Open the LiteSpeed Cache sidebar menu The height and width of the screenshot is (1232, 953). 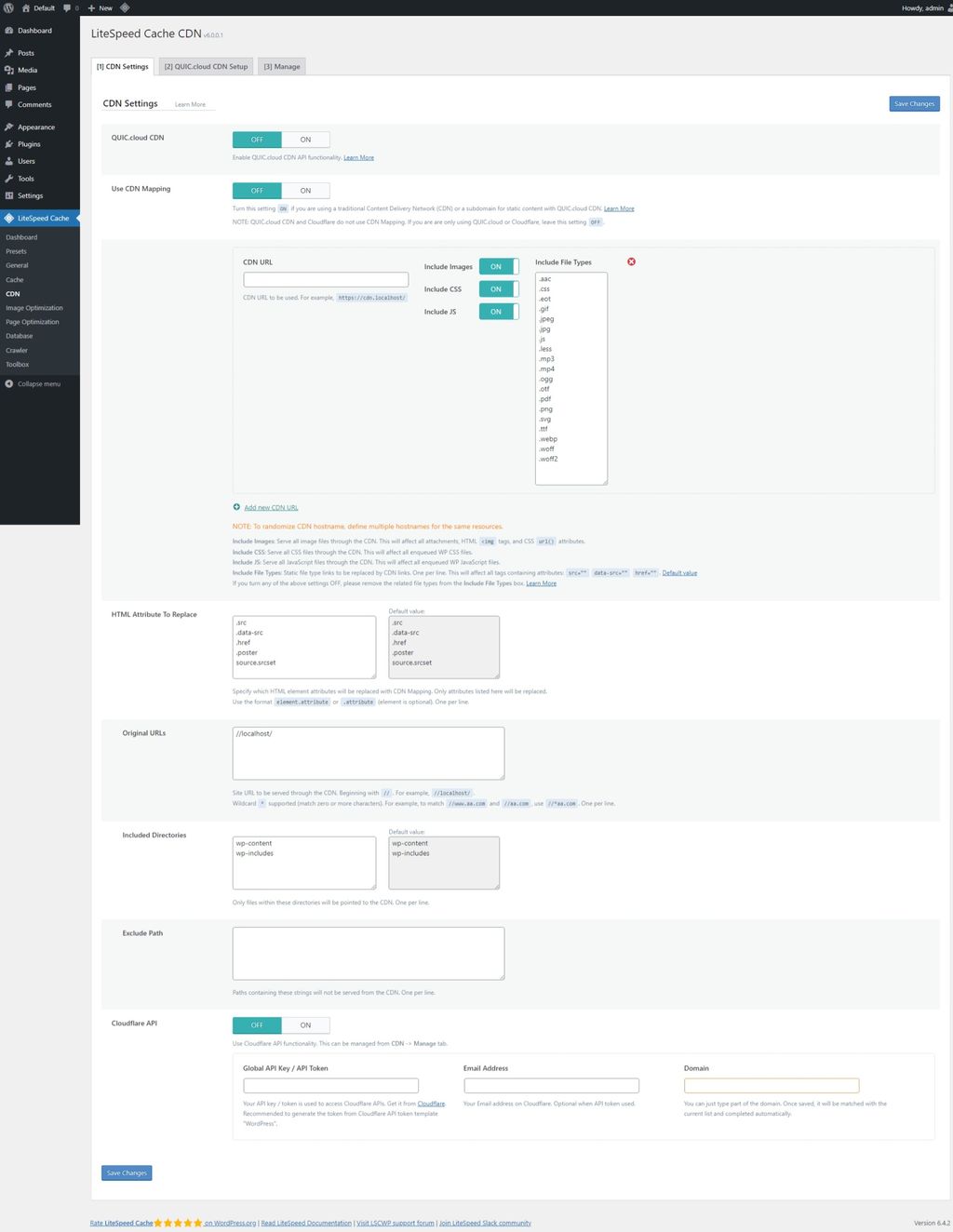pyautogui.click(x=40, y=218)
